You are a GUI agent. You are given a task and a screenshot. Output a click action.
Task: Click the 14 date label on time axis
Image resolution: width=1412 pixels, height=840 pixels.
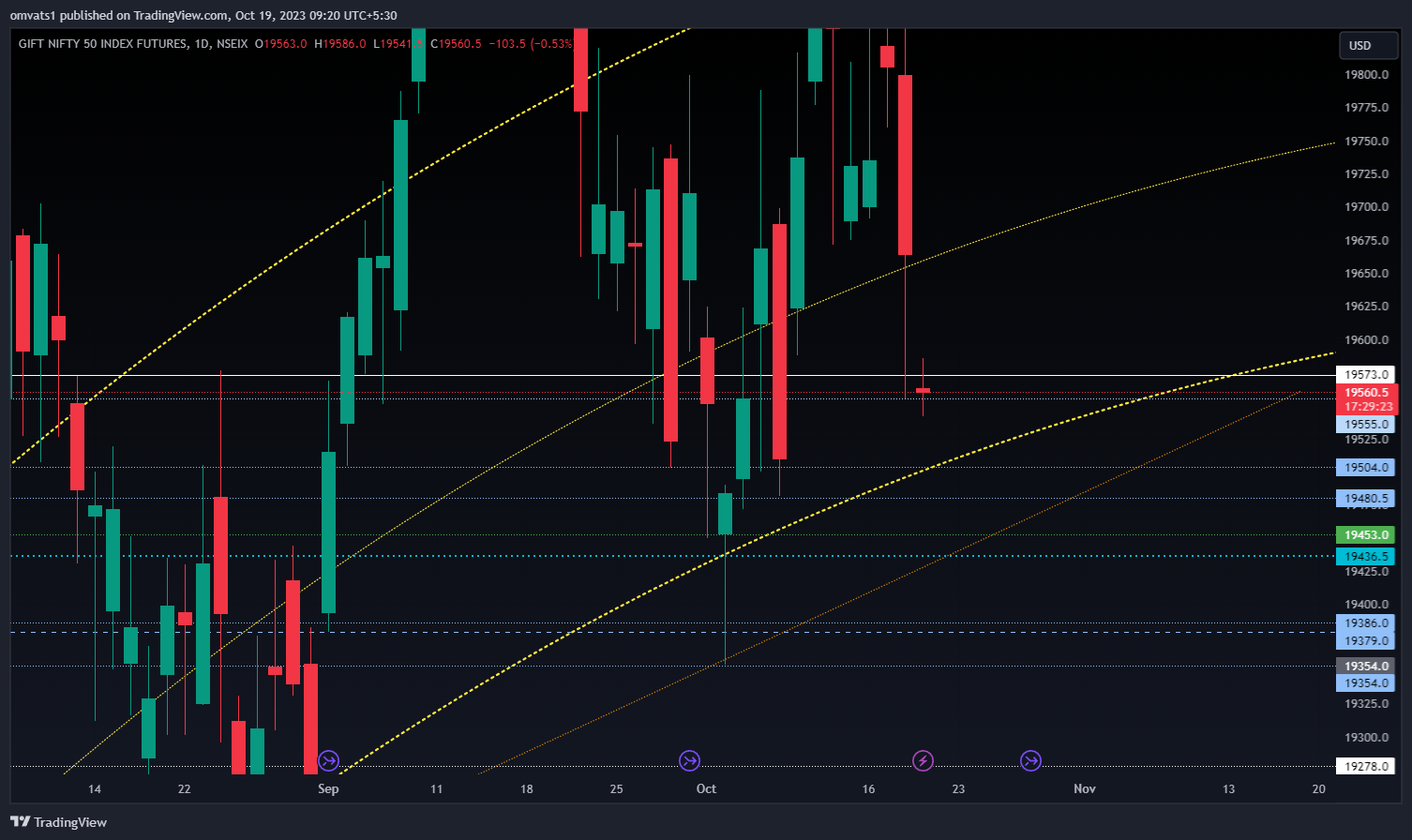point(95,789)
